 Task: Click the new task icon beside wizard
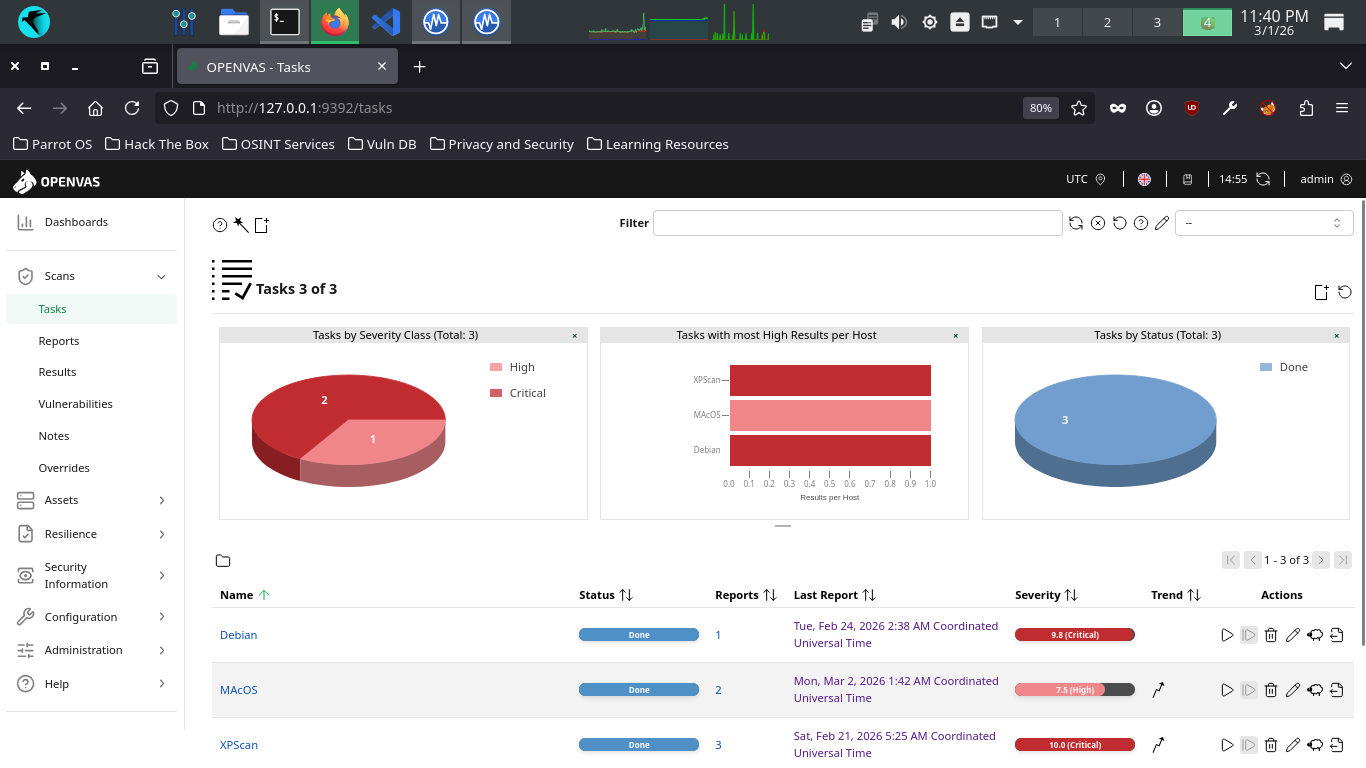point(262,225)
